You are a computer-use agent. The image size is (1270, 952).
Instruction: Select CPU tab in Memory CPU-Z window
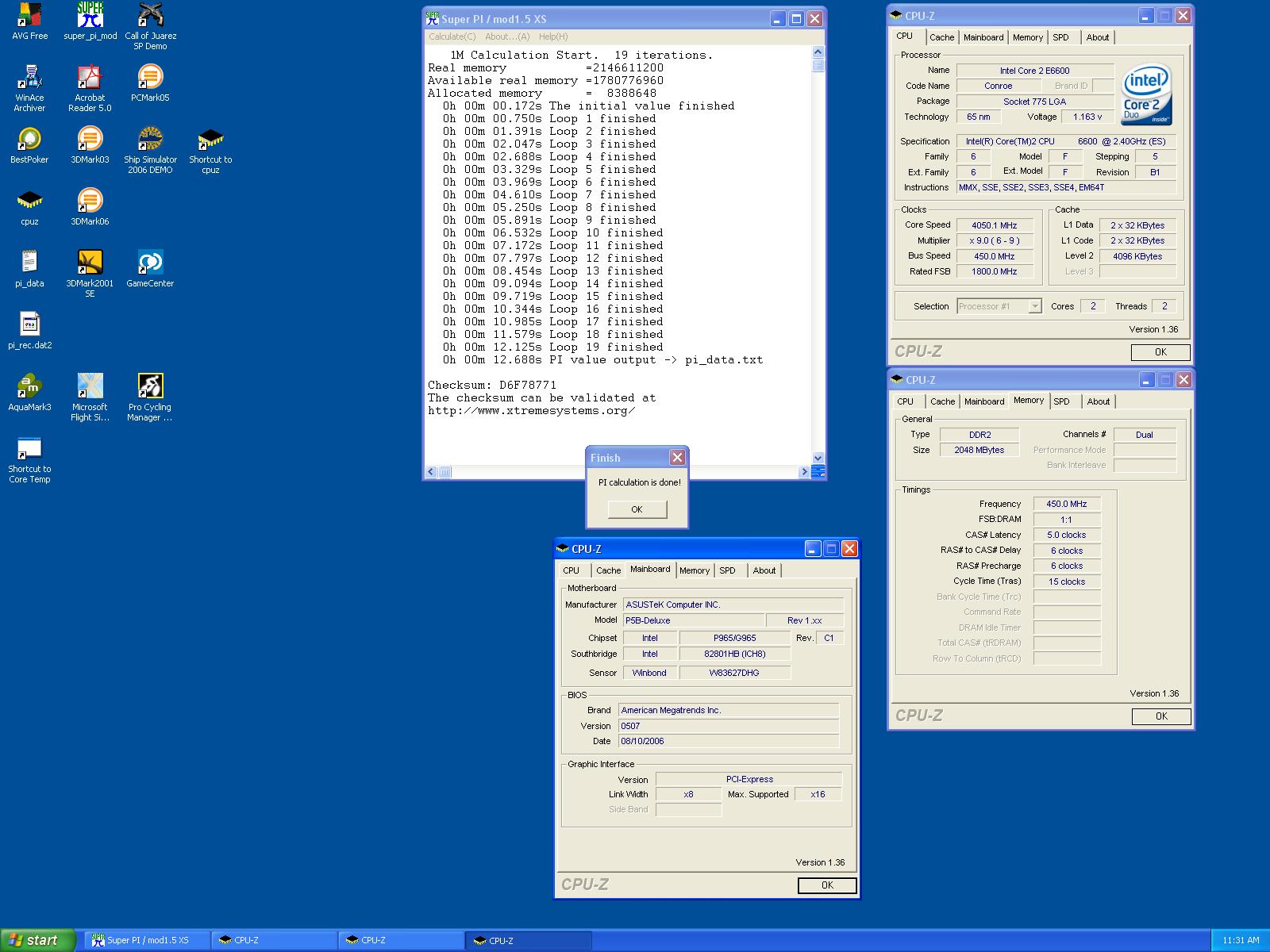tap(906, 401)
